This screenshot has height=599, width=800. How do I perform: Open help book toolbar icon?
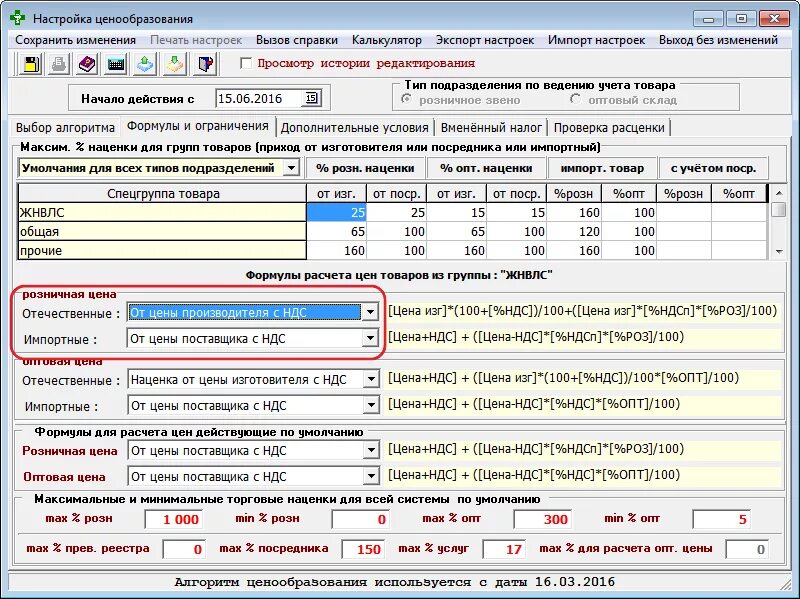coord(88,64)
